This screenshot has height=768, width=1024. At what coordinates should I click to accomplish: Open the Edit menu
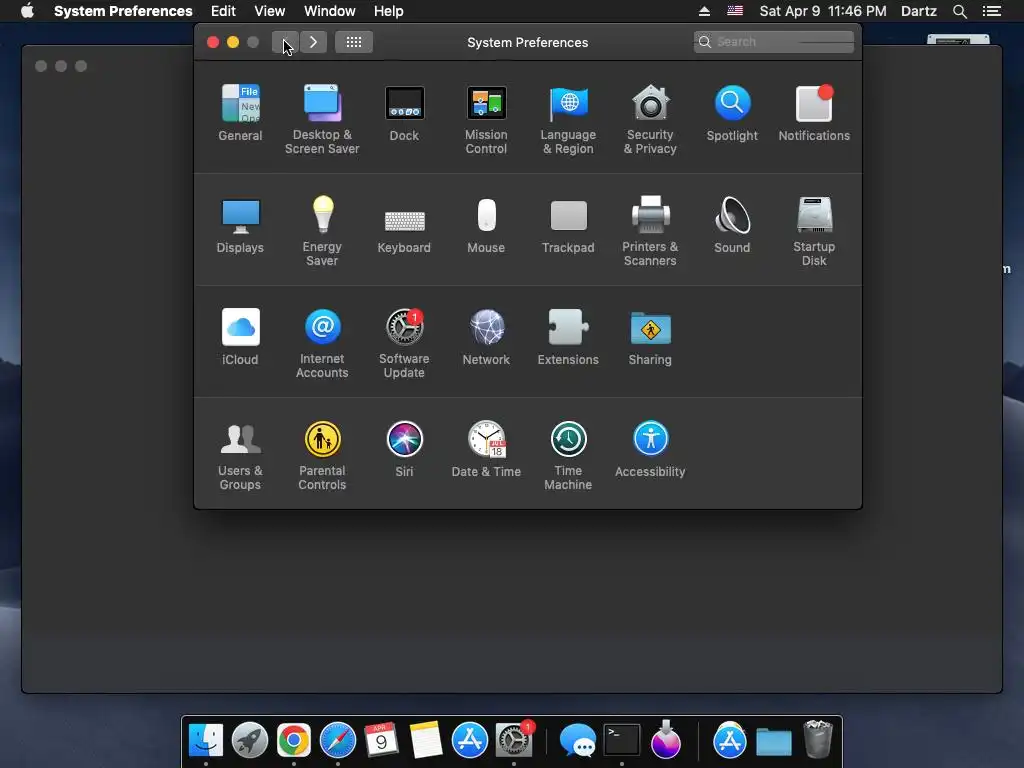223,11
